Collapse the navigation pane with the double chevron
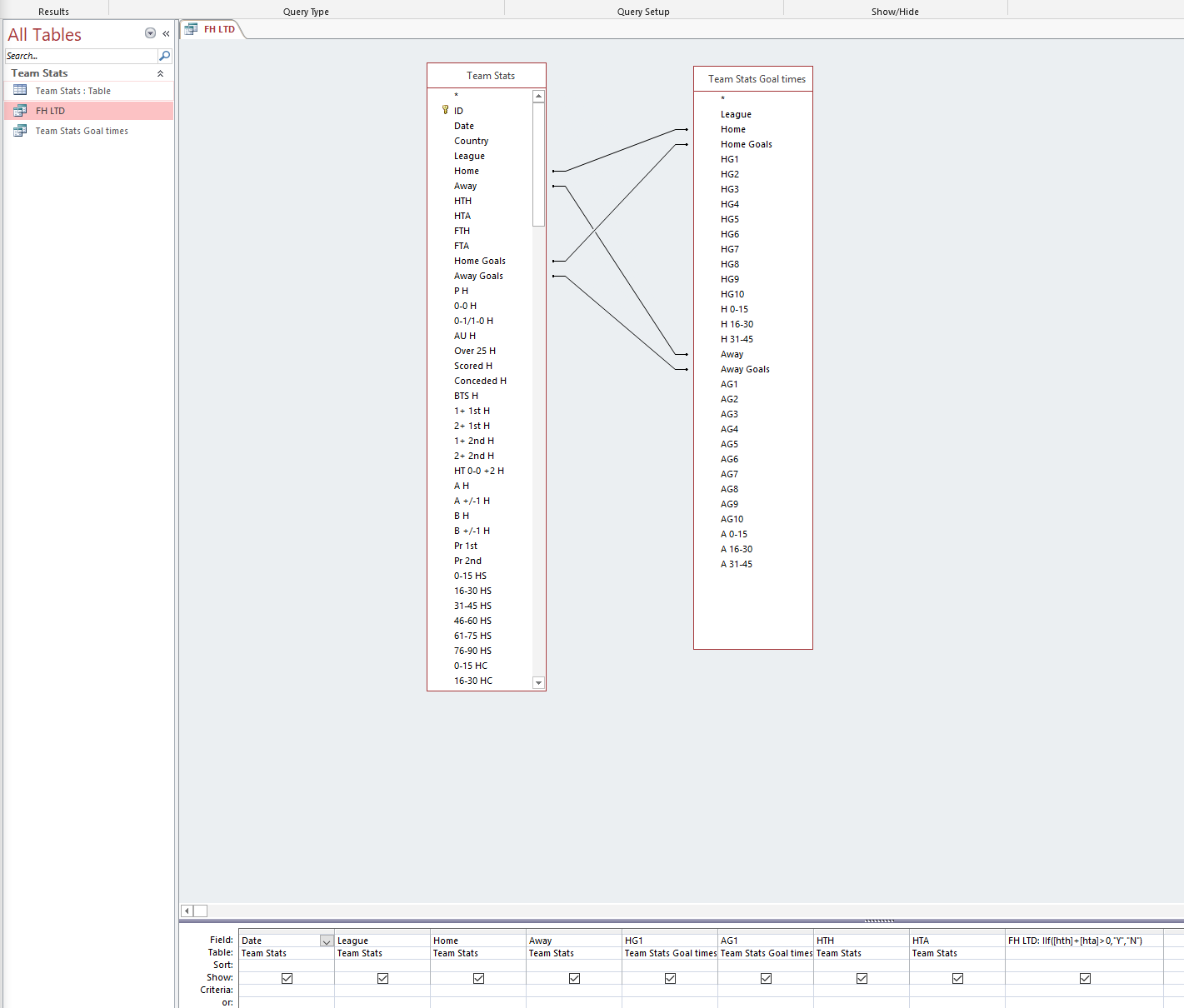This screenshot has height=1008, width=1184. click(x=166, y=33)
